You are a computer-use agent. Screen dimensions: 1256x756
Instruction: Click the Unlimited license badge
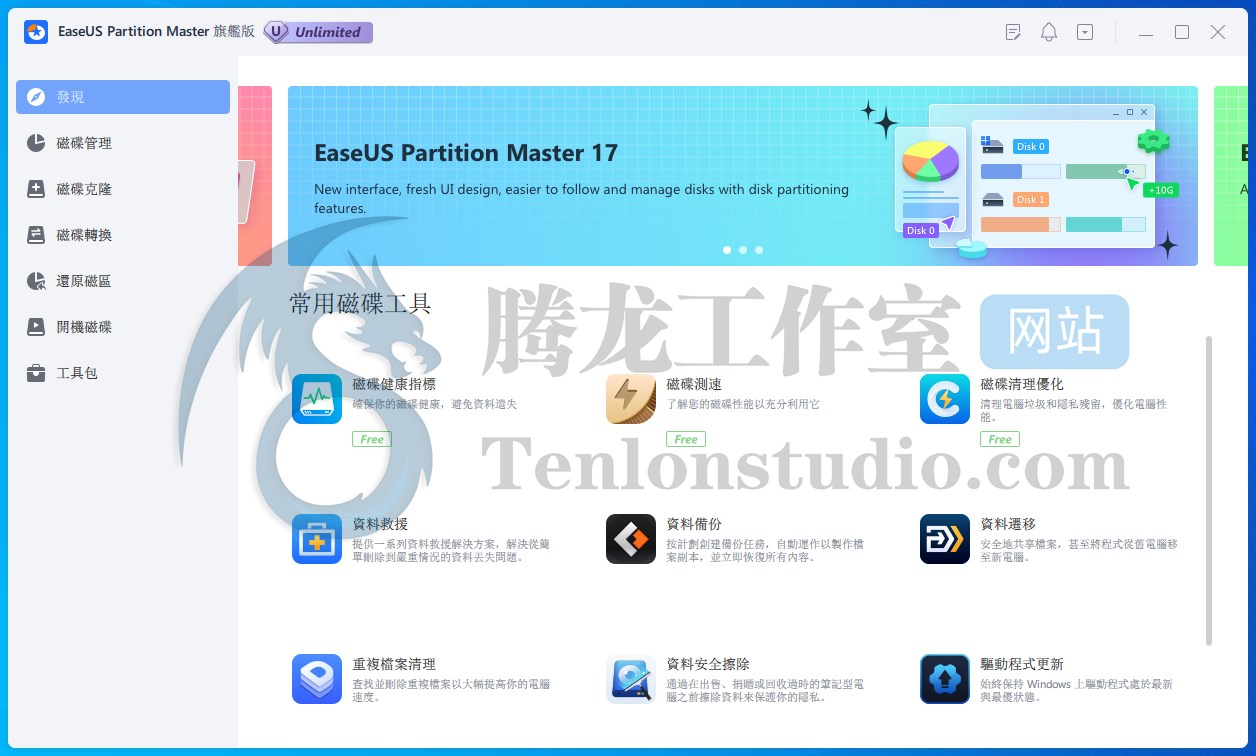(x=318, y=32)
